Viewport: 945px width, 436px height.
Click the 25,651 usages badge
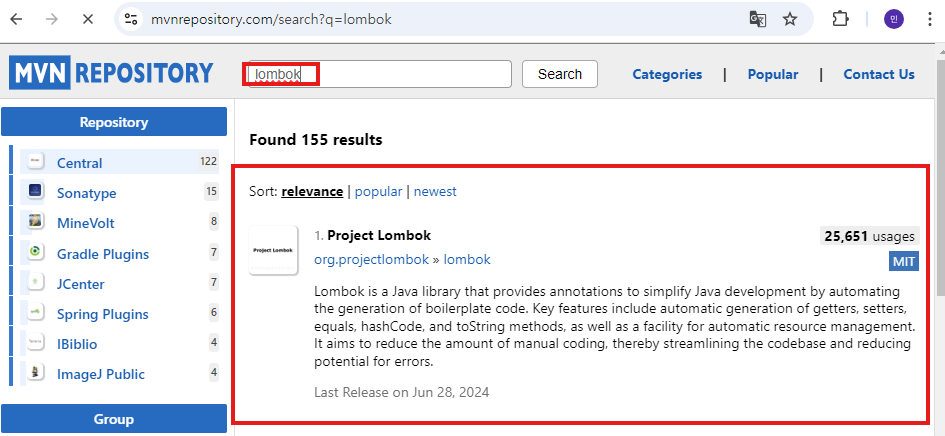tap(870, 236)
